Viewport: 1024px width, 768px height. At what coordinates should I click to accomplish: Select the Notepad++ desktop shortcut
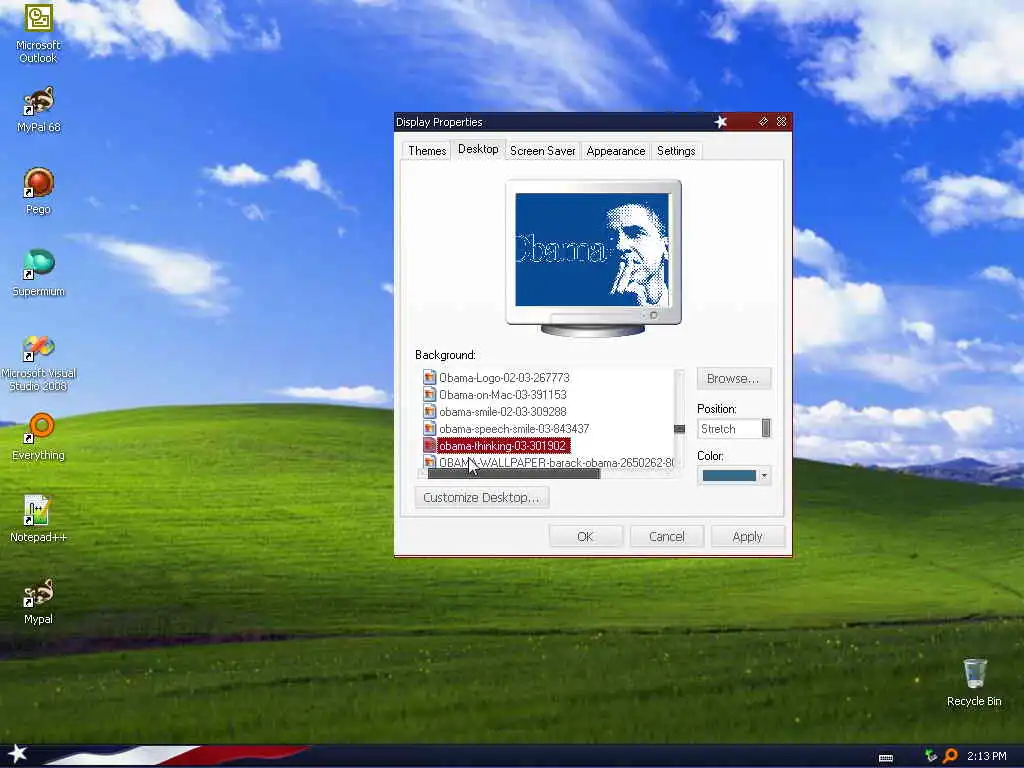coord(38,519)
